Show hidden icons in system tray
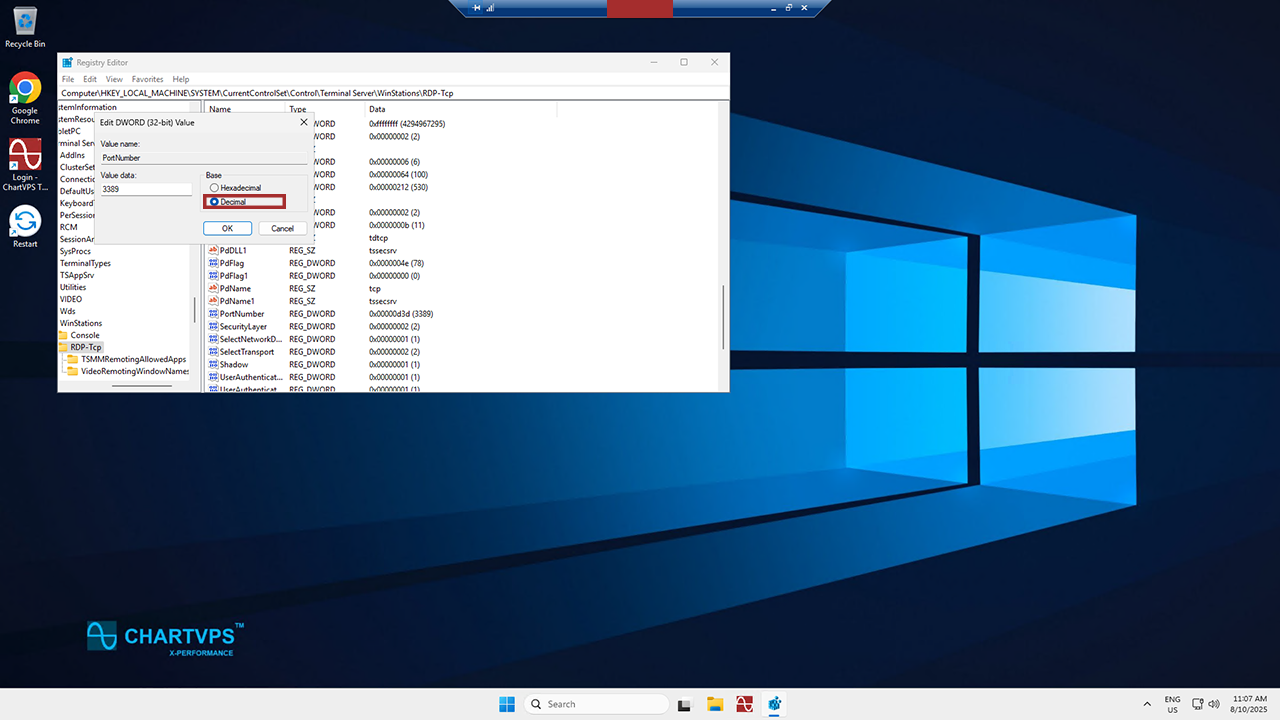Screen dimensions: 1280x720 point(1147,704)
